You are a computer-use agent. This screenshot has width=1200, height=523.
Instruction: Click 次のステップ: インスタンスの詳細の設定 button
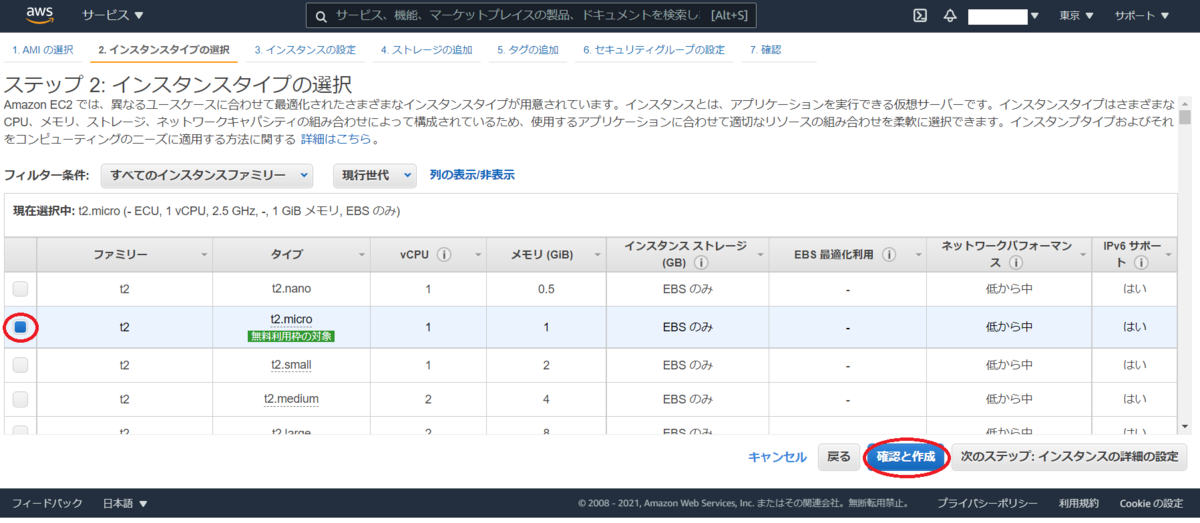pyautogui.click(x=1069, y=457)
